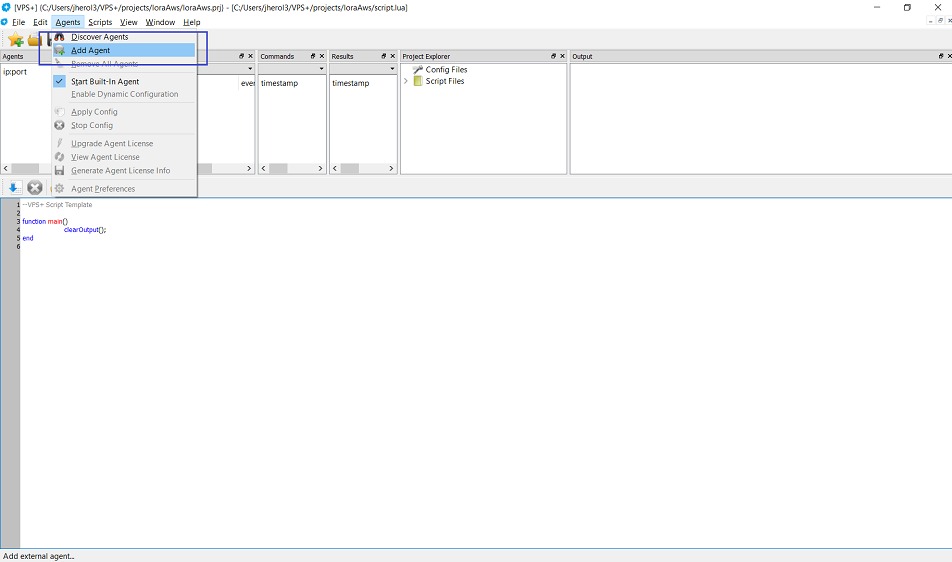Viewport: 952px width, 562px height.
Task: Open the Scripts menu
Action: [100, 22]
